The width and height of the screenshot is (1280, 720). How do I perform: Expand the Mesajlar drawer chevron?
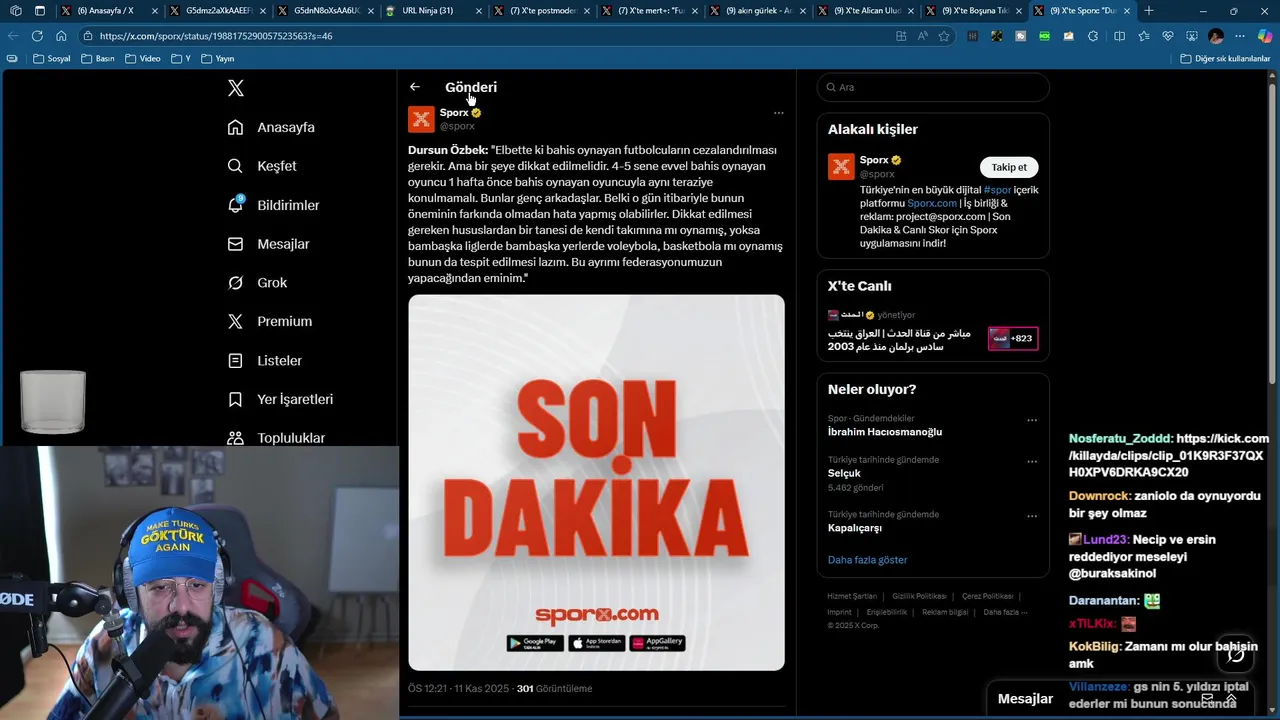1231,700
